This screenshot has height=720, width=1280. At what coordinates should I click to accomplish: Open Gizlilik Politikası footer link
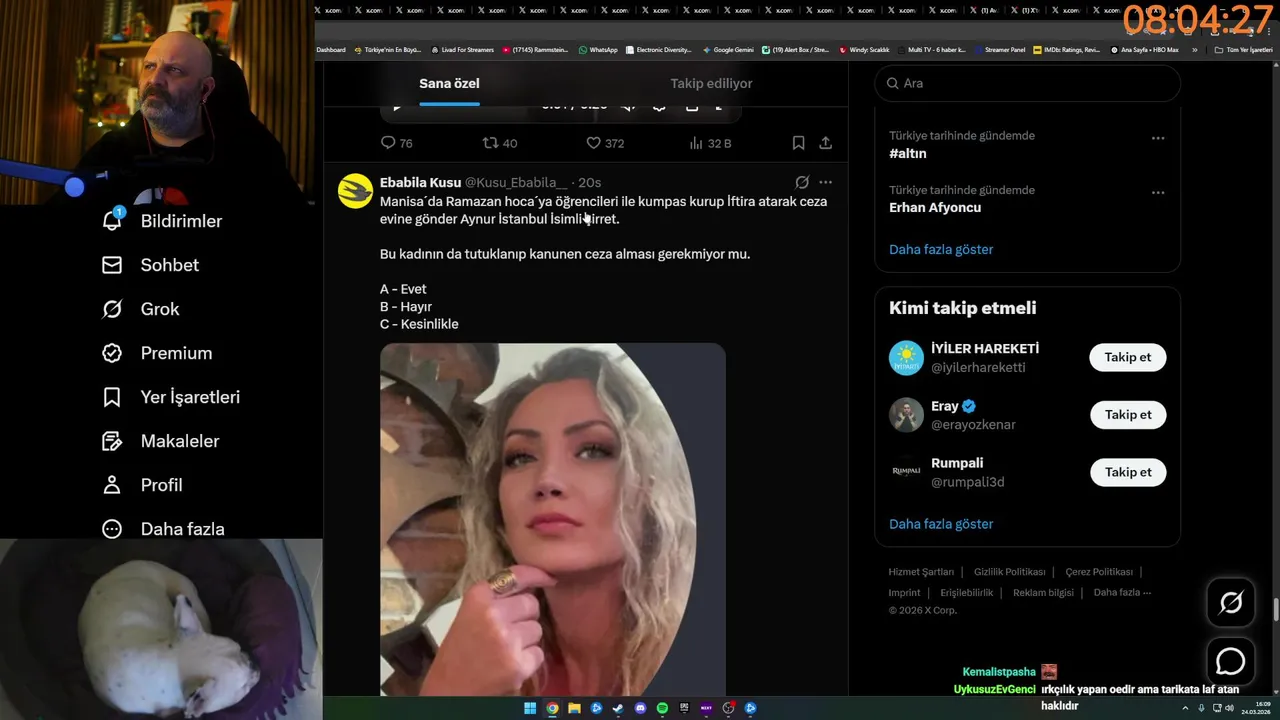click(x=1010, y=572)
